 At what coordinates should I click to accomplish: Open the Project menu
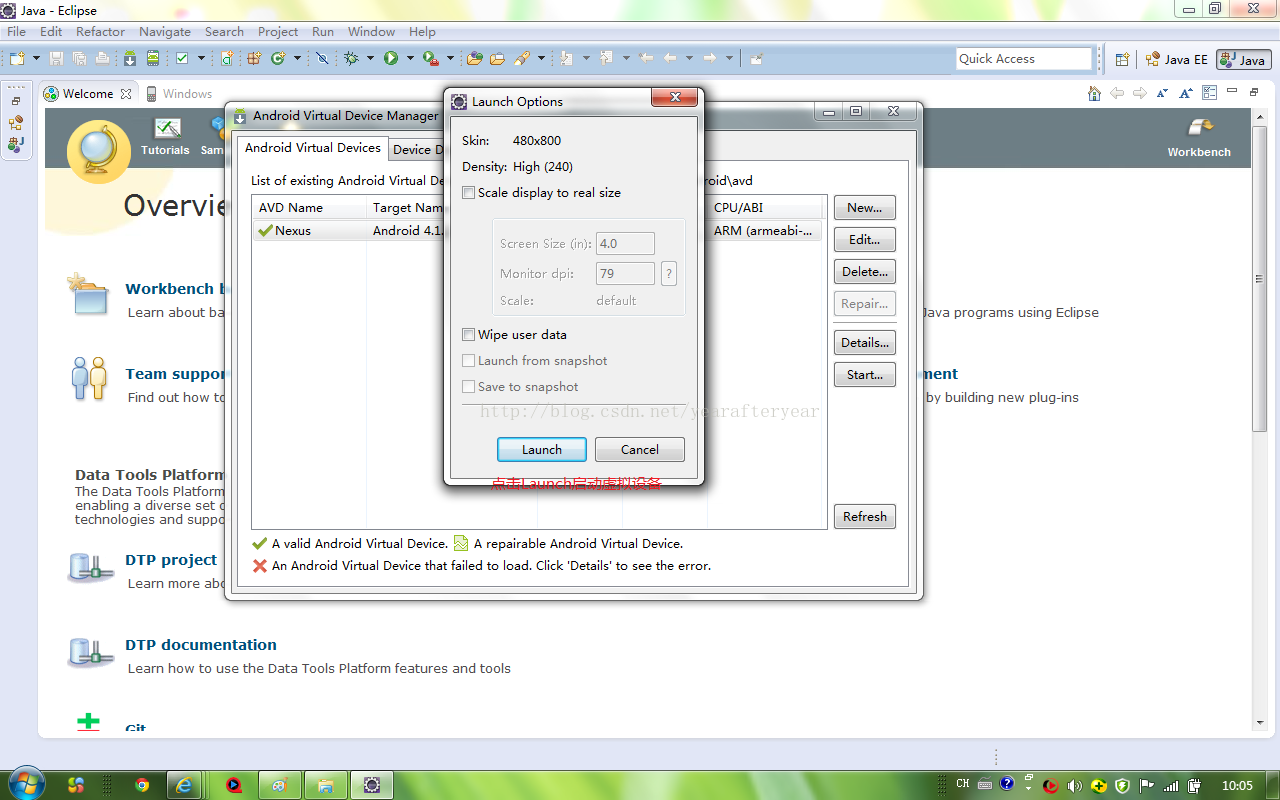tap(278, 32)
